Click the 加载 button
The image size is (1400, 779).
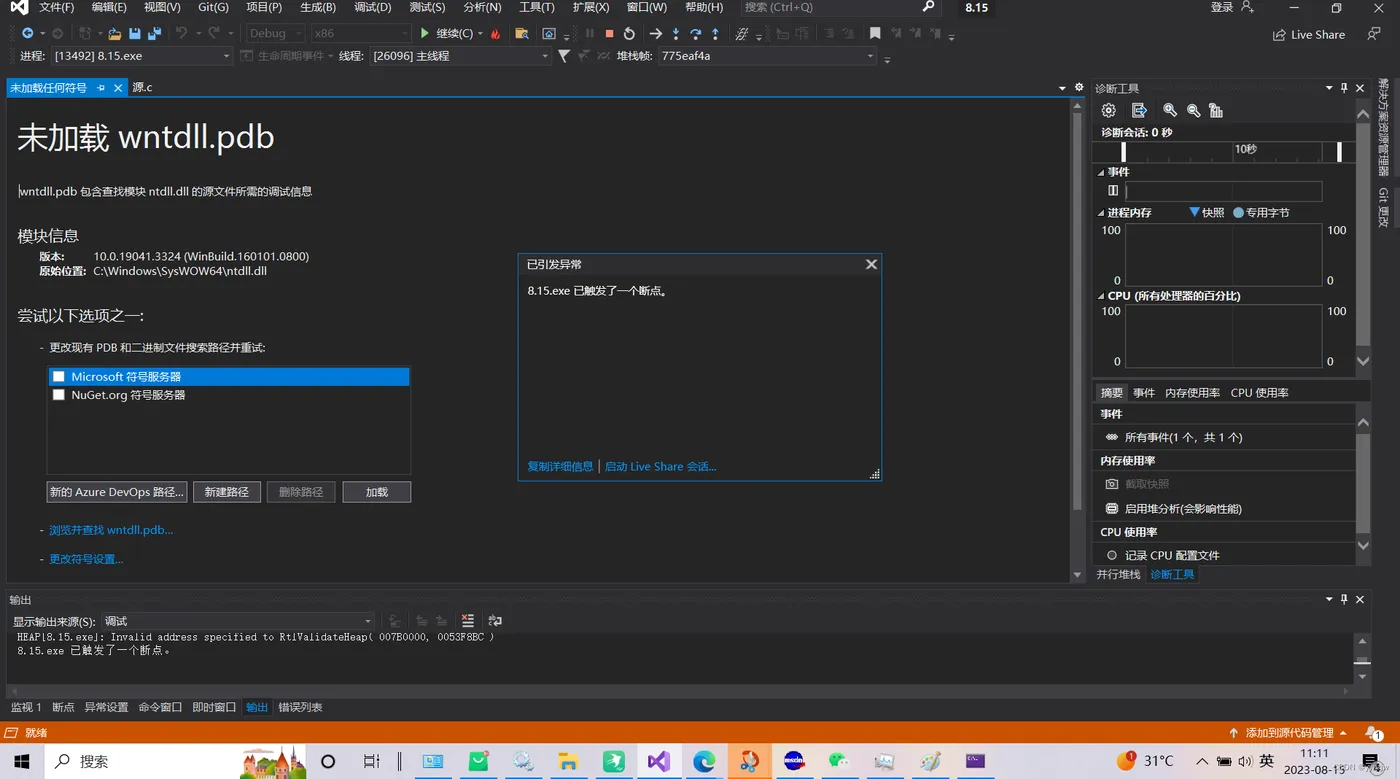tap(376, 492)
